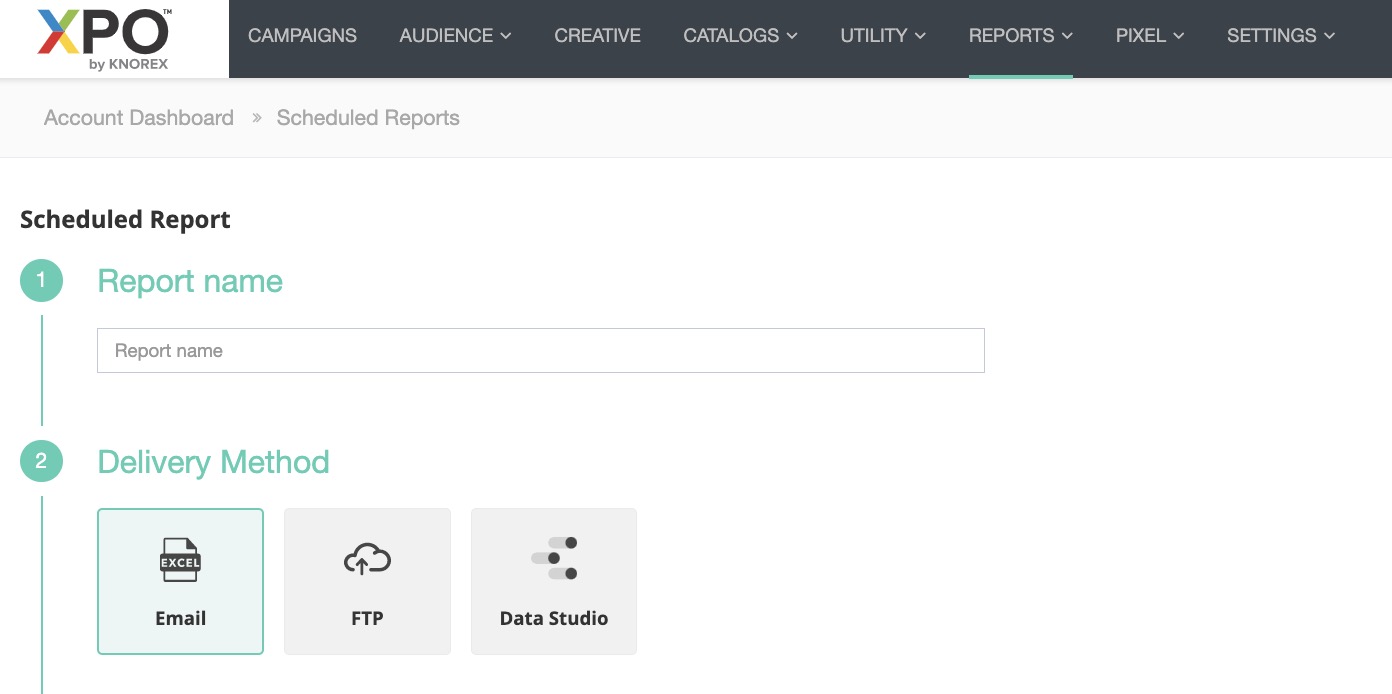Click the Data Studio toggles icon

click(x=554, y=558)
